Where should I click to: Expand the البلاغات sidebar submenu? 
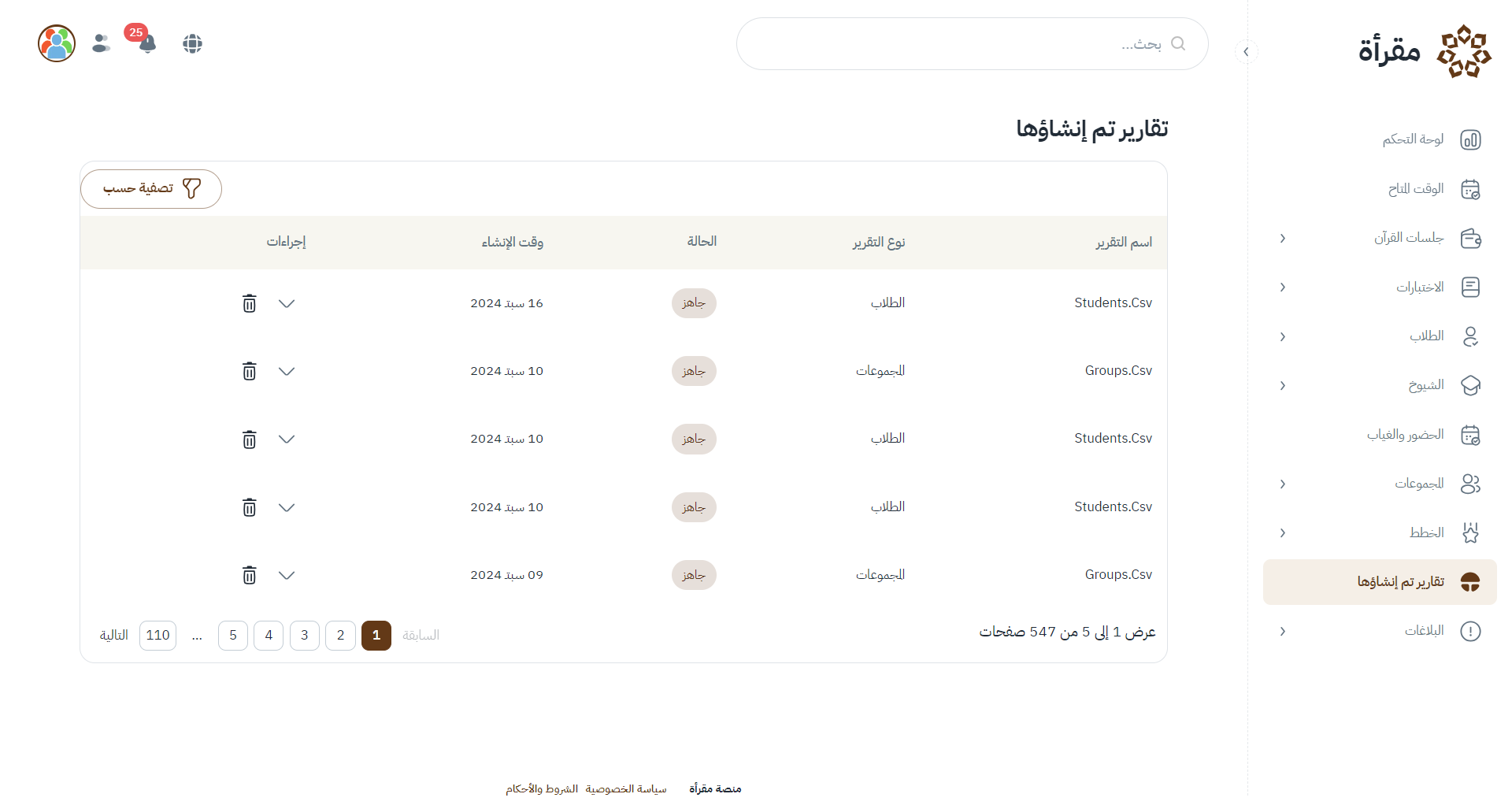click(x=1283, y=631)
